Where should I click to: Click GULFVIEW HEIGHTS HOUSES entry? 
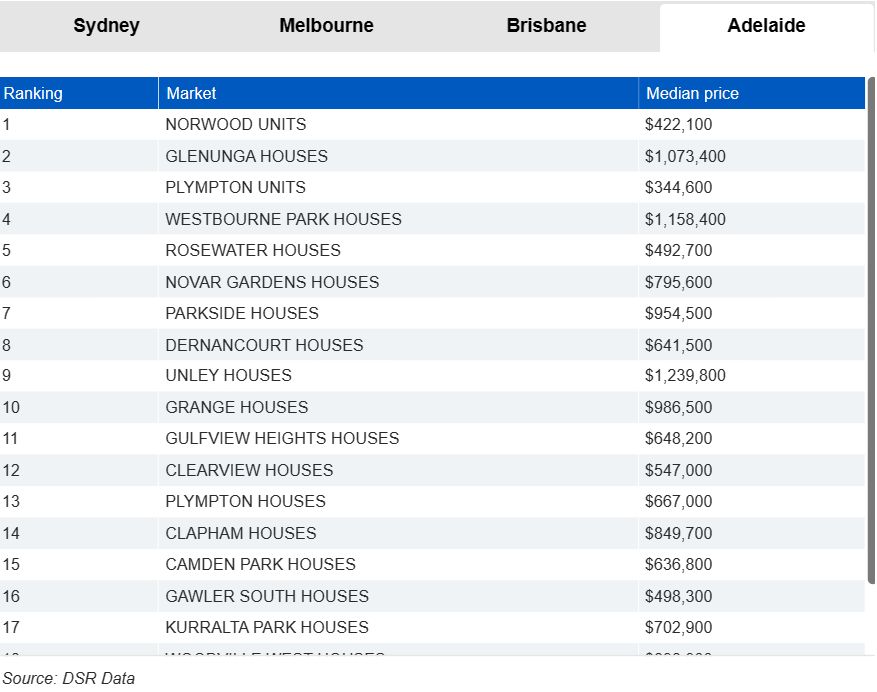coord(282,438)
